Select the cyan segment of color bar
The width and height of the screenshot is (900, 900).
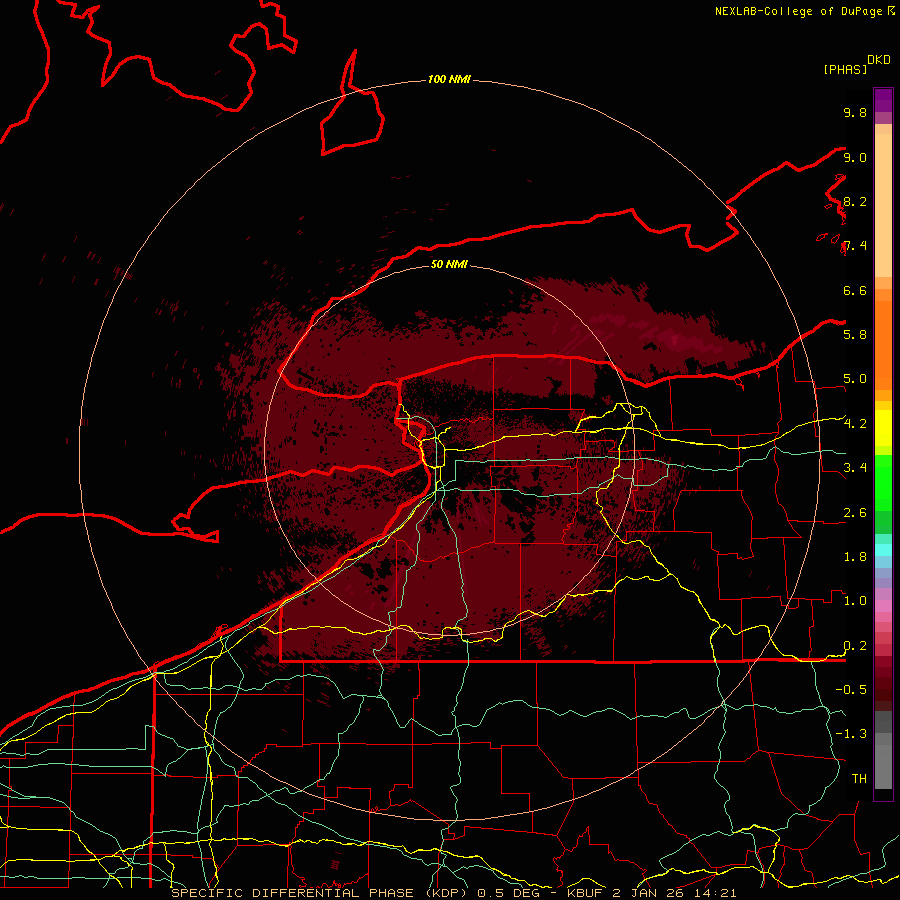(x=883, y=549)
